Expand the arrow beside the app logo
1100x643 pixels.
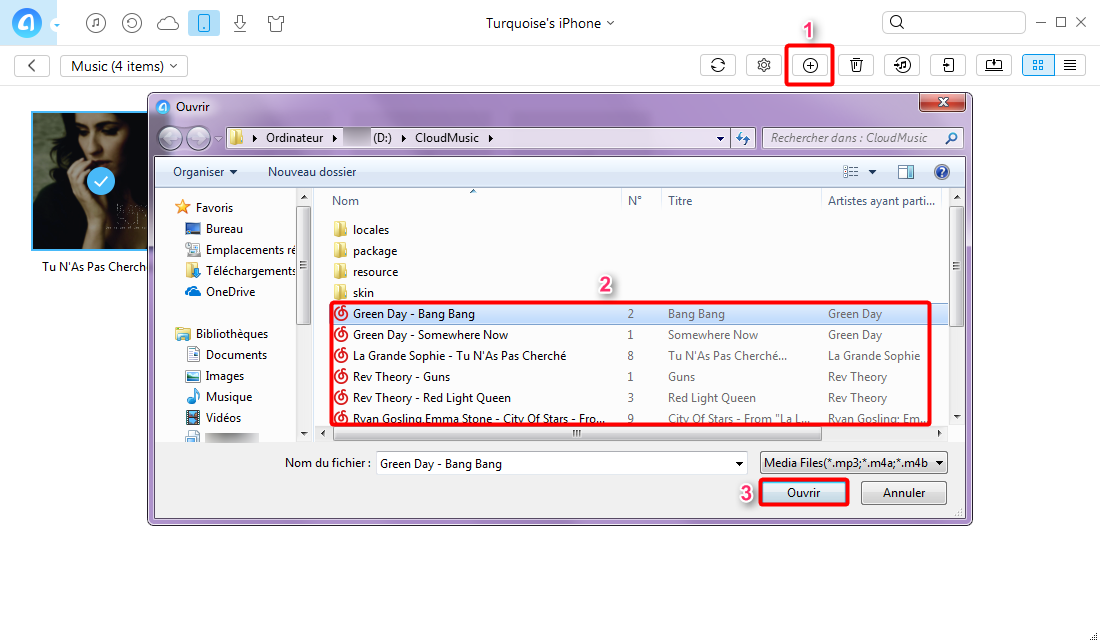56,26
